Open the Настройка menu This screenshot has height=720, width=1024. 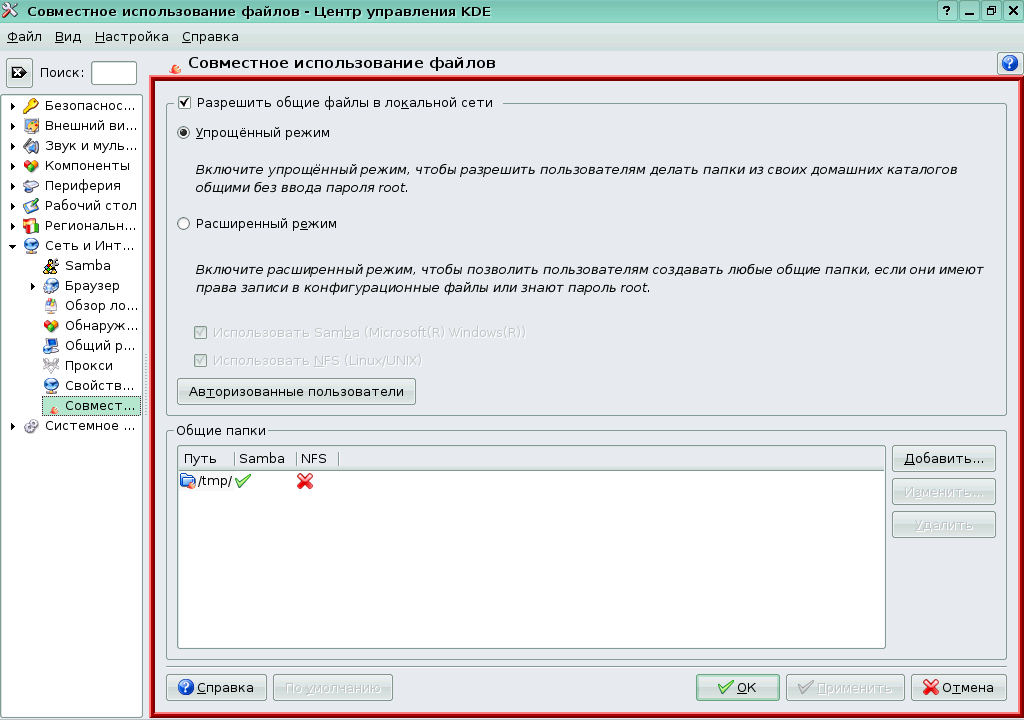click(131, 36)
